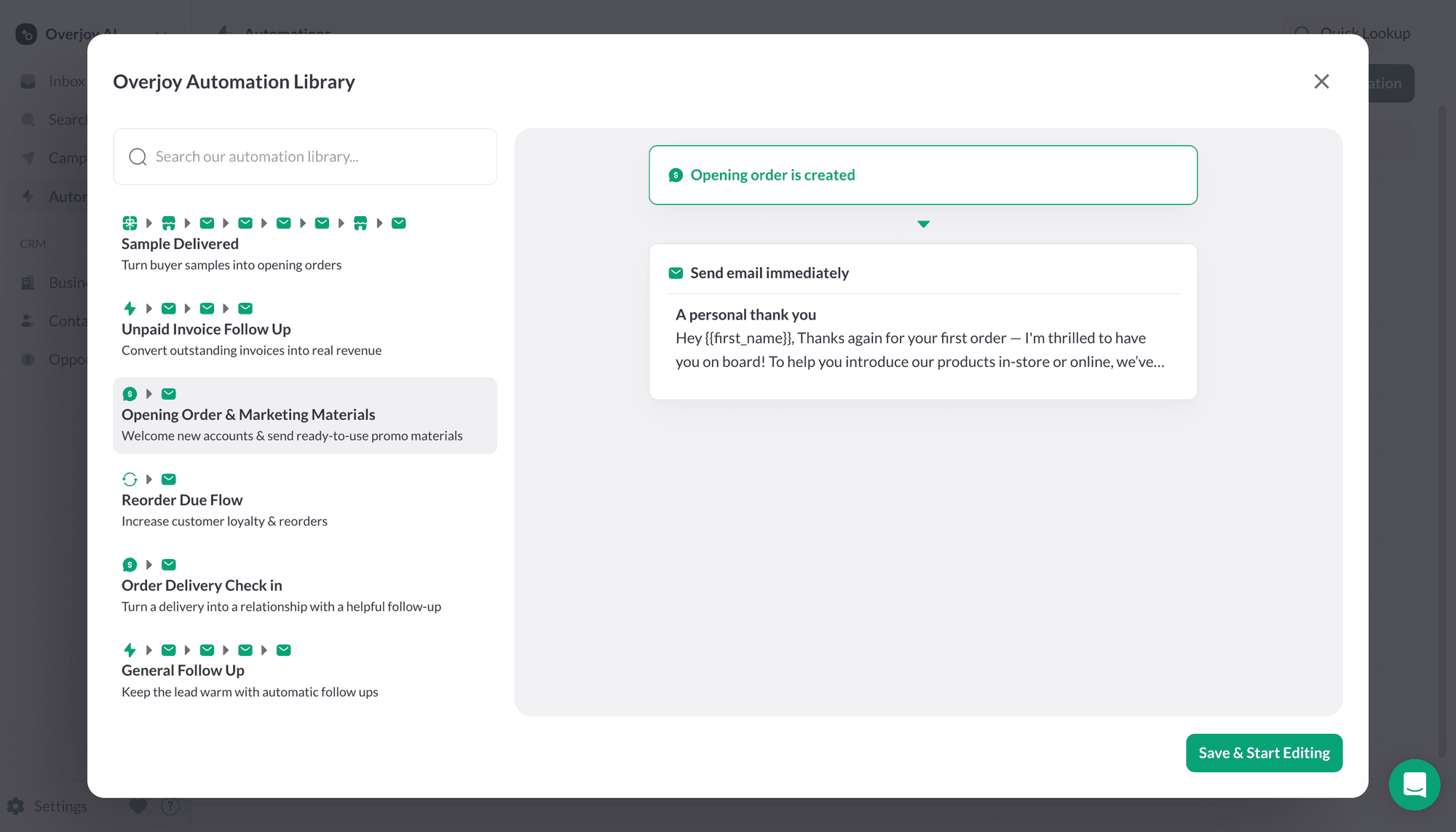Click dollar icon above Order Delivery Check in

[130, 565]
